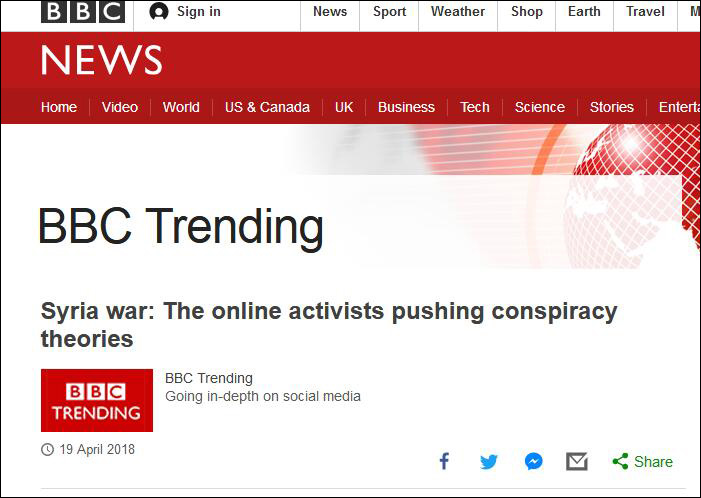The height and width of the screenshot is (498, 701).
Task: Share article on Facebook
Action: (445, 461)
